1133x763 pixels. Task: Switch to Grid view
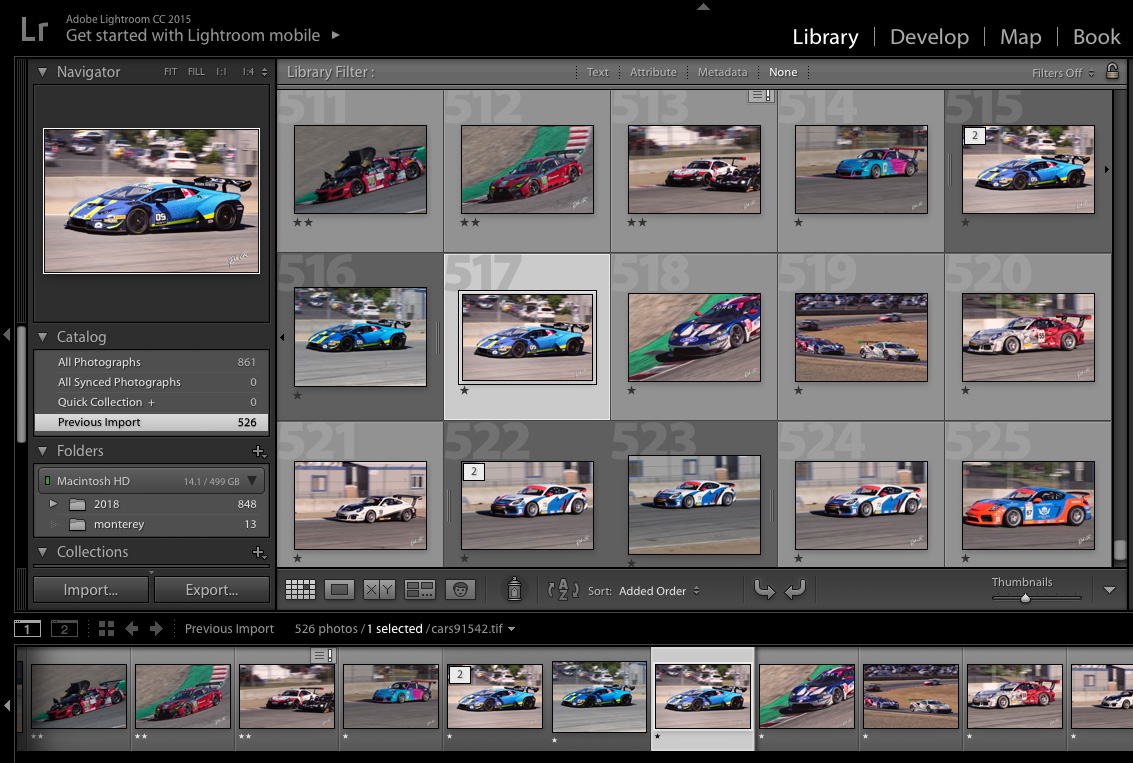click(301, 590)
